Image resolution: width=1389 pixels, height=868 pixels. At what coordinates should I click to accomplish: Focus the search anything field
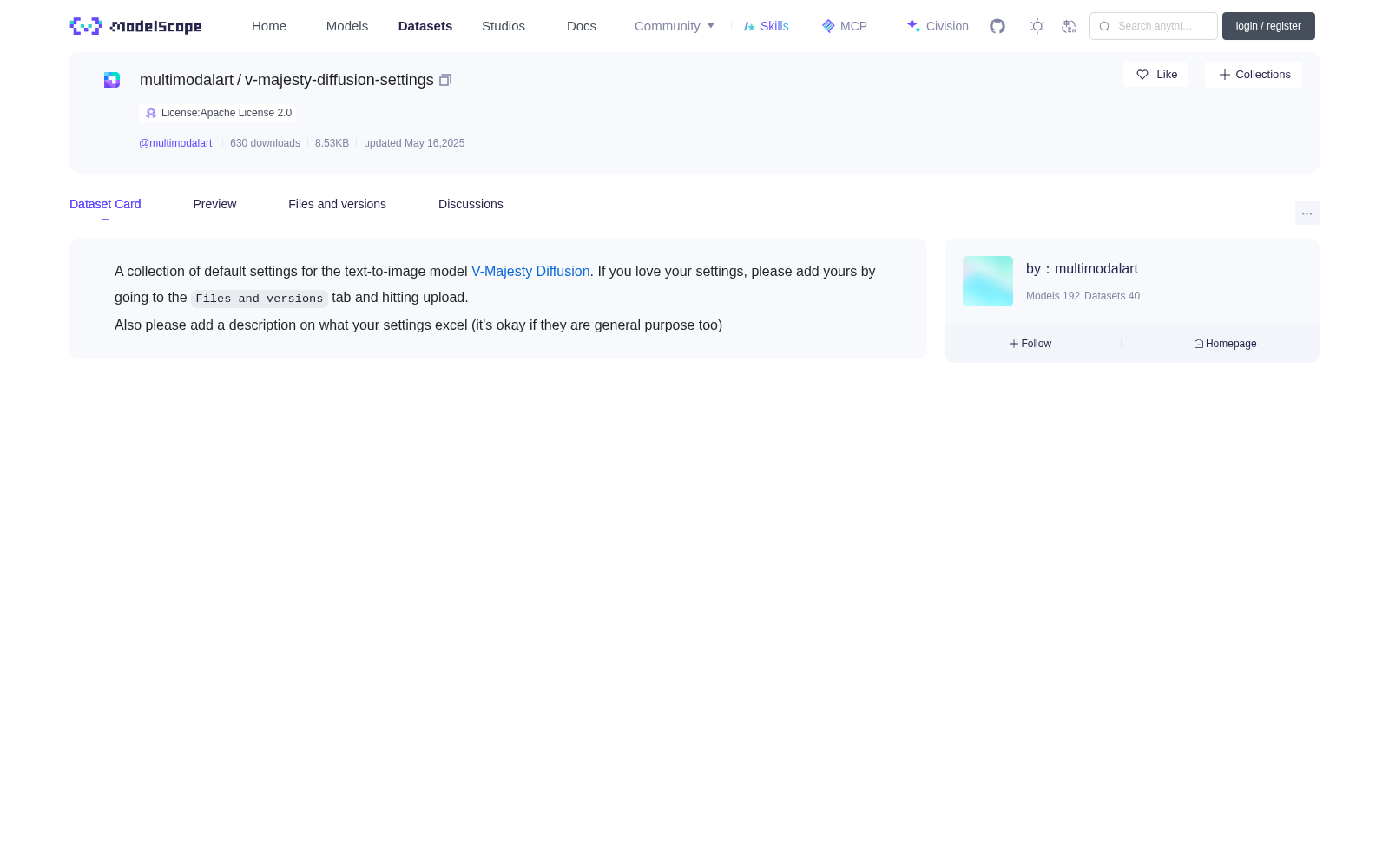(1154, 26)
